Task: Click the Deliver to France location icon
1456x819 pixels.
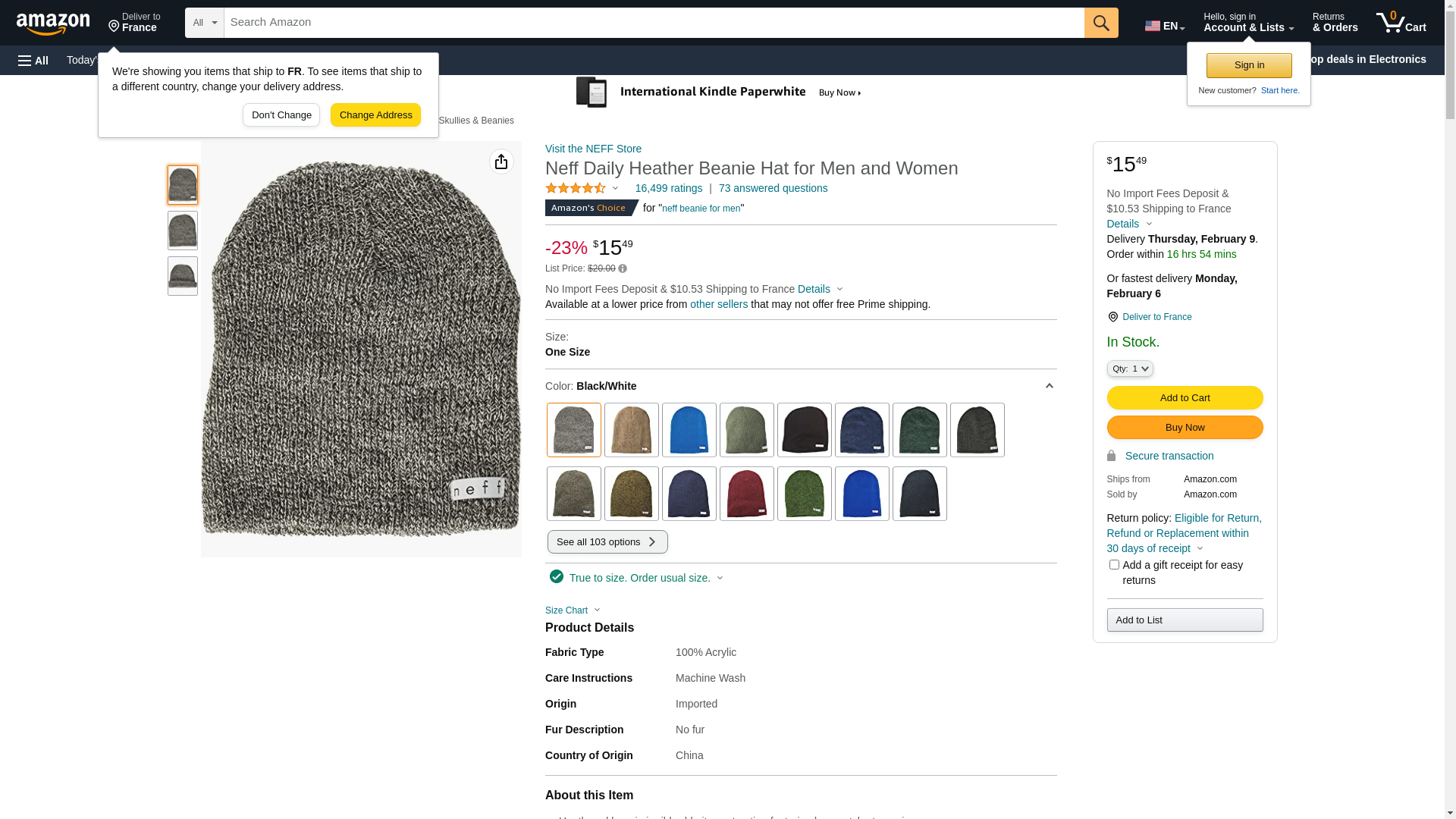Action: (x=1112, y=317)
